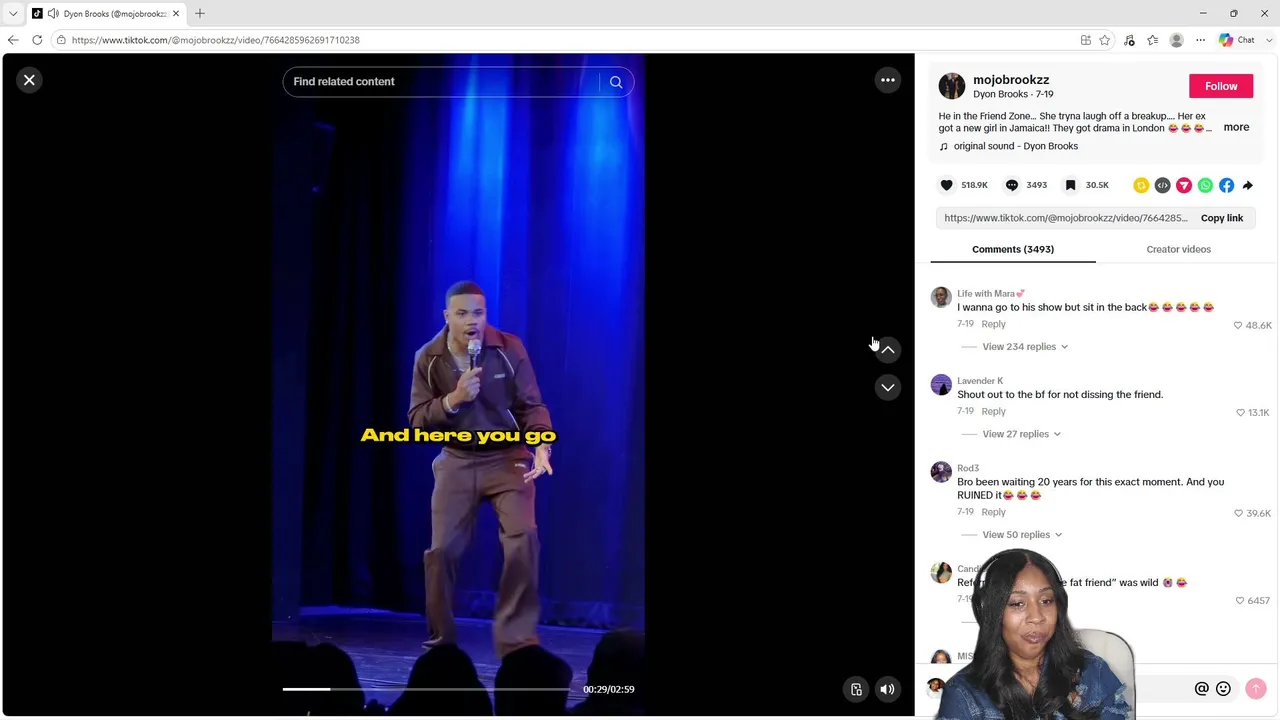Click the search magnifier in Find related content
Screen dimensions: 1280x720
(x=616, y=82)
